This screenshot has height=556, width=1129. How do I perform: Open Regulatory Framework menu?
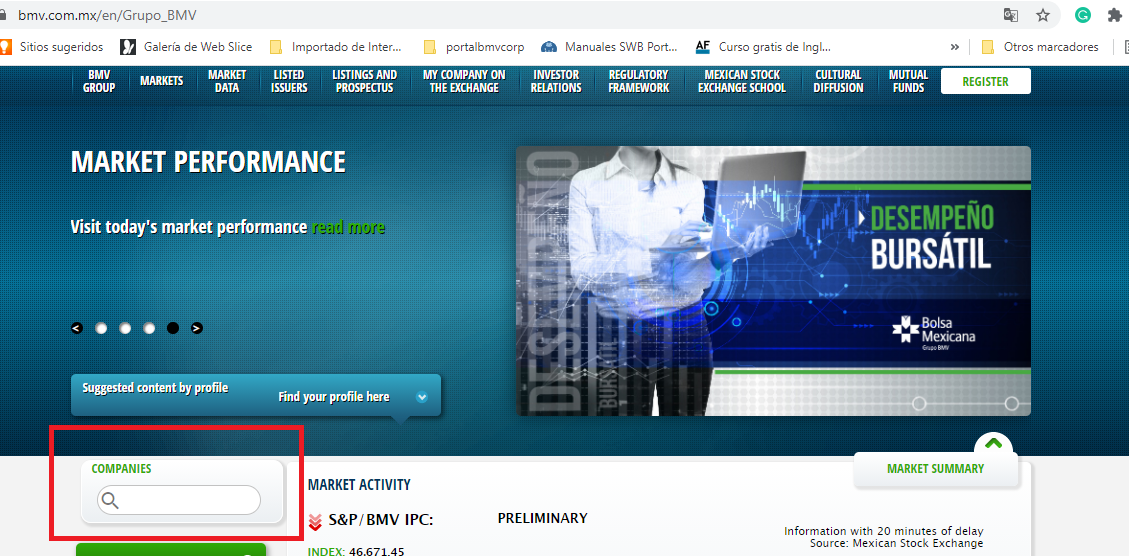click(x=639, y=81)
